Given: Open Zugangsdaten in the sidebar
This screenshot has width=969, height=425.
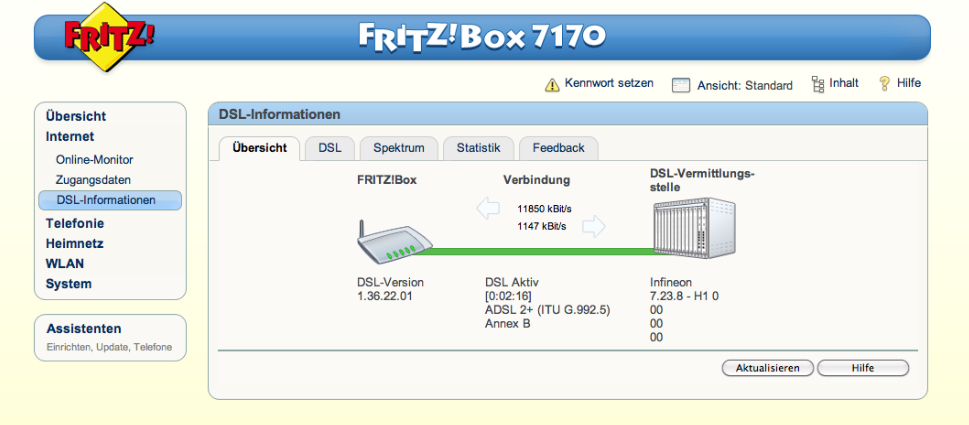Looking at the screenshot, I should (93, 180).
